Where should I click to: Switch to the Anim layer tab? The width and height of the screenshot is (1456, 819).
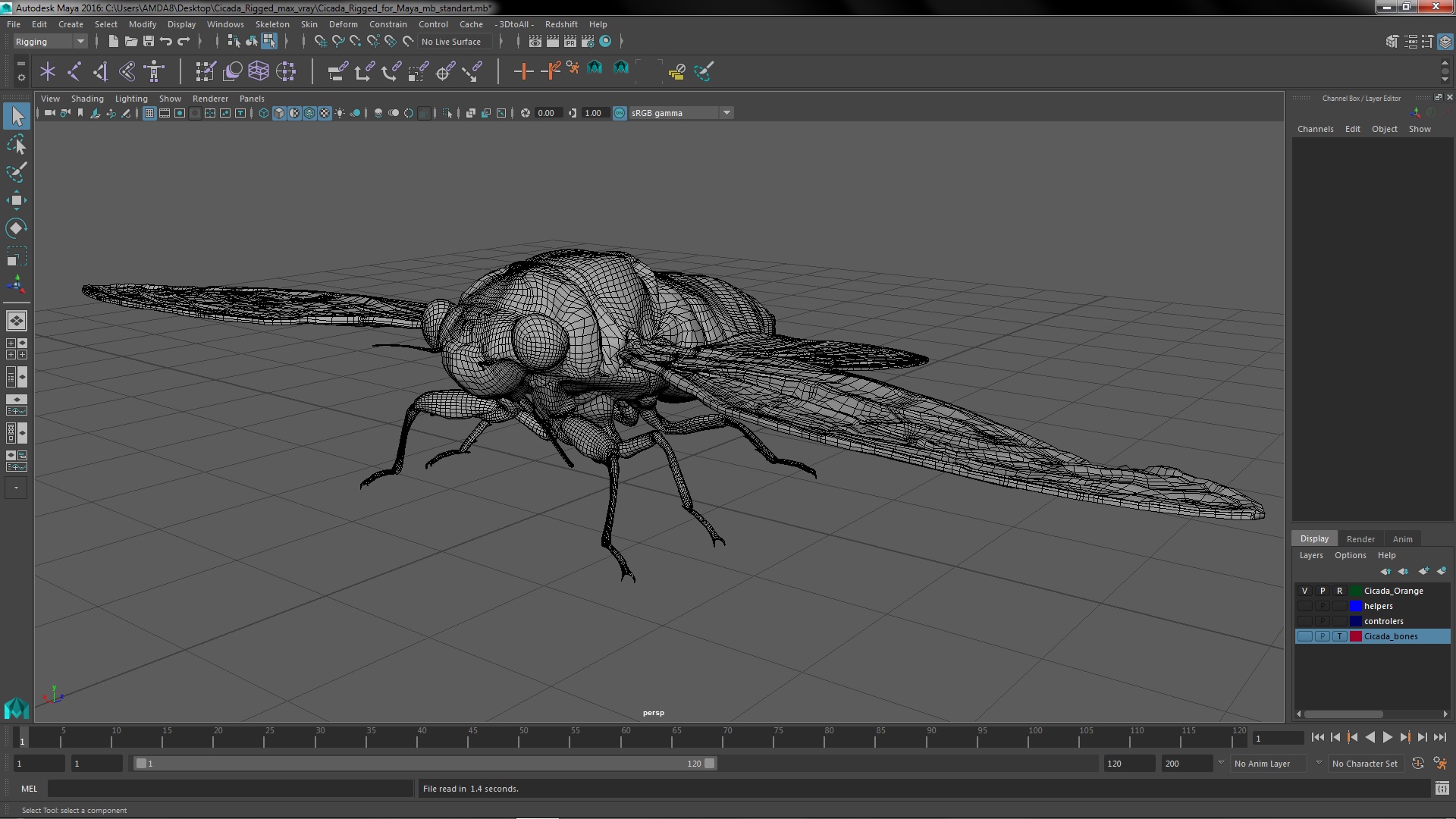[x=1402, y=539]
